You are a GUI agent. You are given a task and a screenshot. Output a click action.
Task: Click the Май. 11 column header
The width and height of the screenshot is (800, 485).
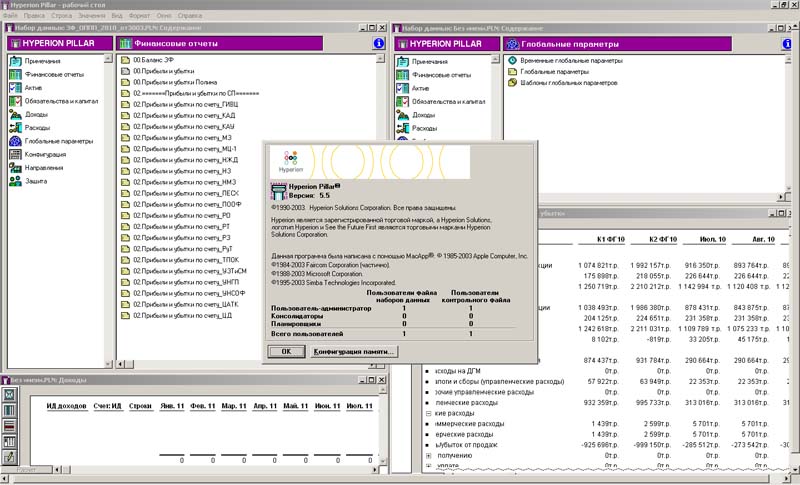[x=296, y=406]
